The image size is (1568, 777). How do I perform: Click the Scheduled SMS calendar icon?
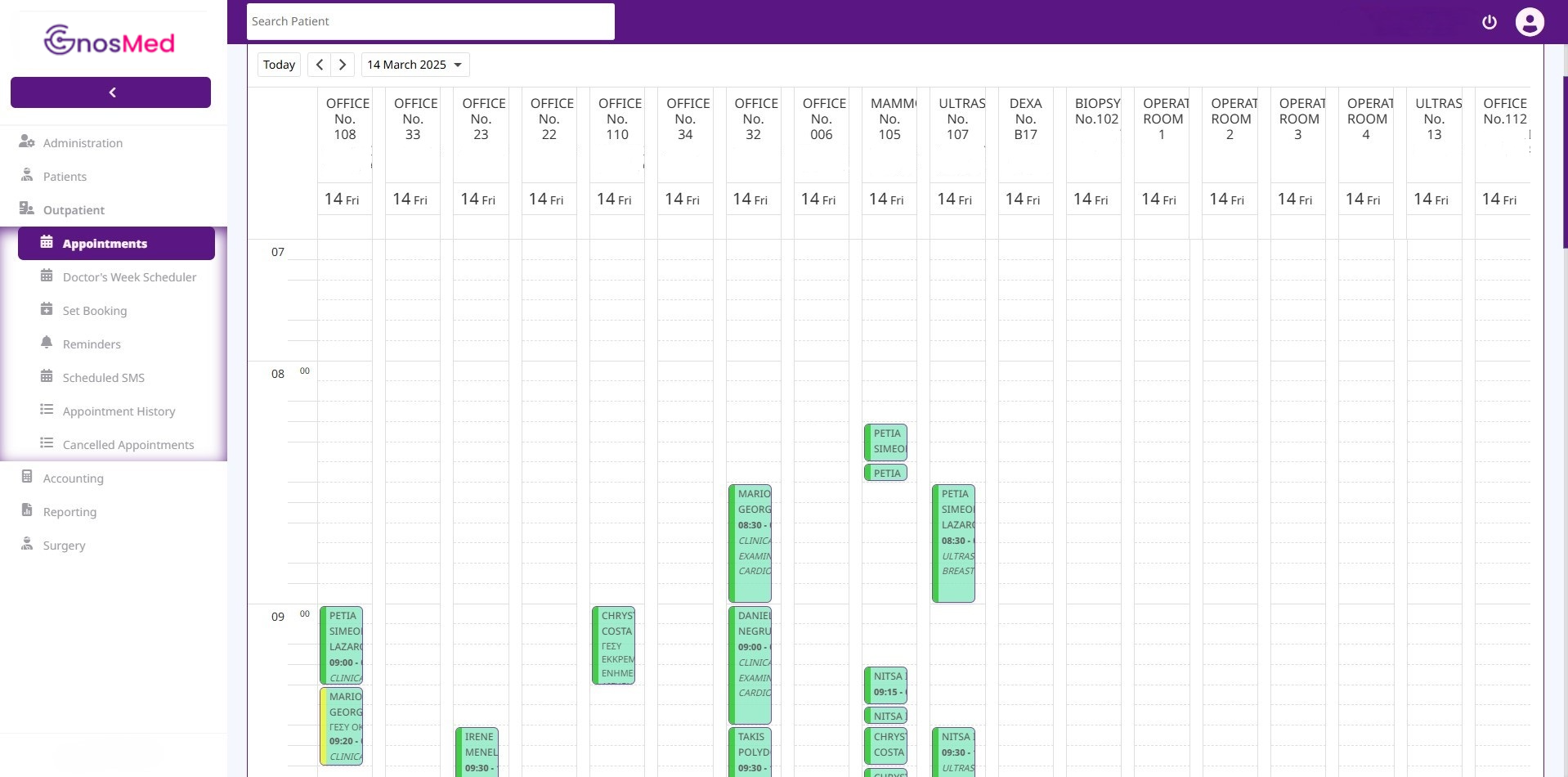point(47,376)
